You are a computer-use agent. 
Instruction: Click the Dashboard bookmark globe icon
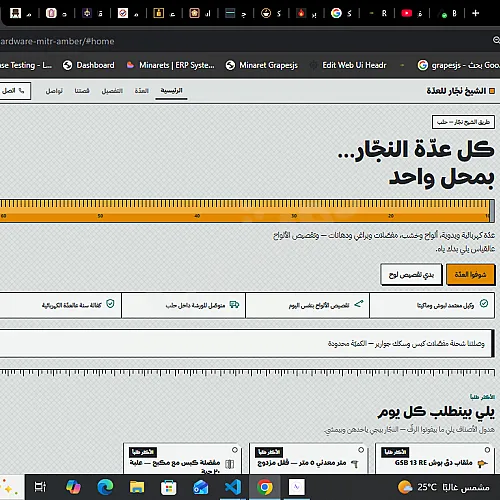[67, 65]
